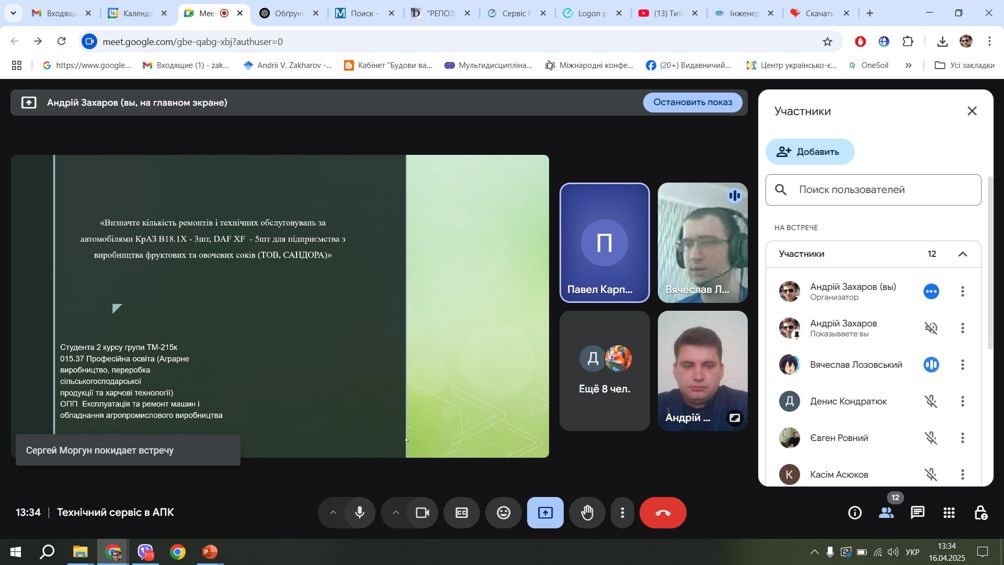Open the chat with everyone panel

click(917, 513)
